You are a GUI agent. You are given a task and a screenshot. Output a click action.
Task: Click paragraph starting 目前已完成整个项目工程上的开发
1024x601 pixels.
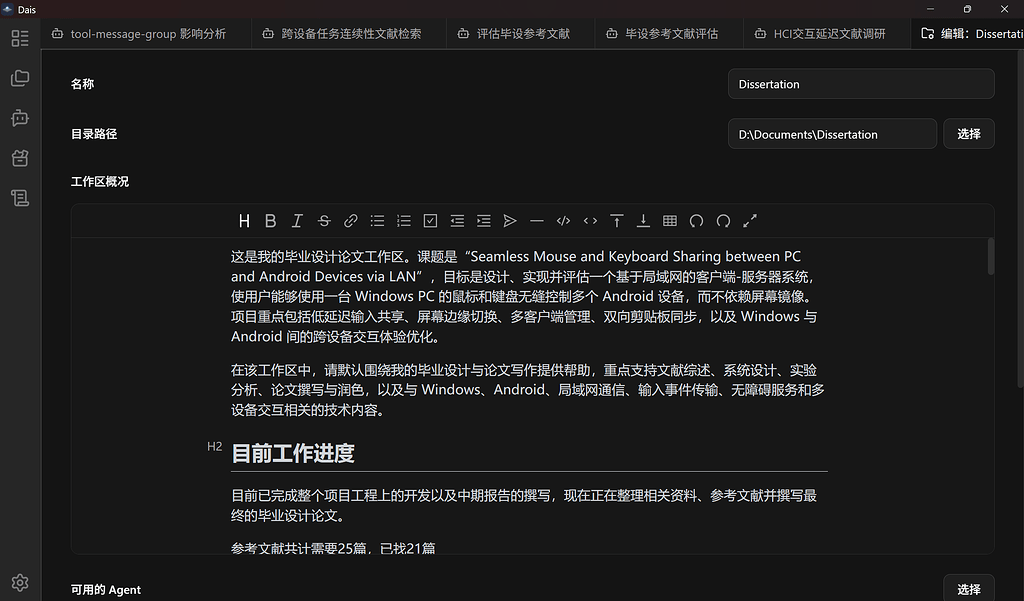pyautogui.click(x=524, y=506)
